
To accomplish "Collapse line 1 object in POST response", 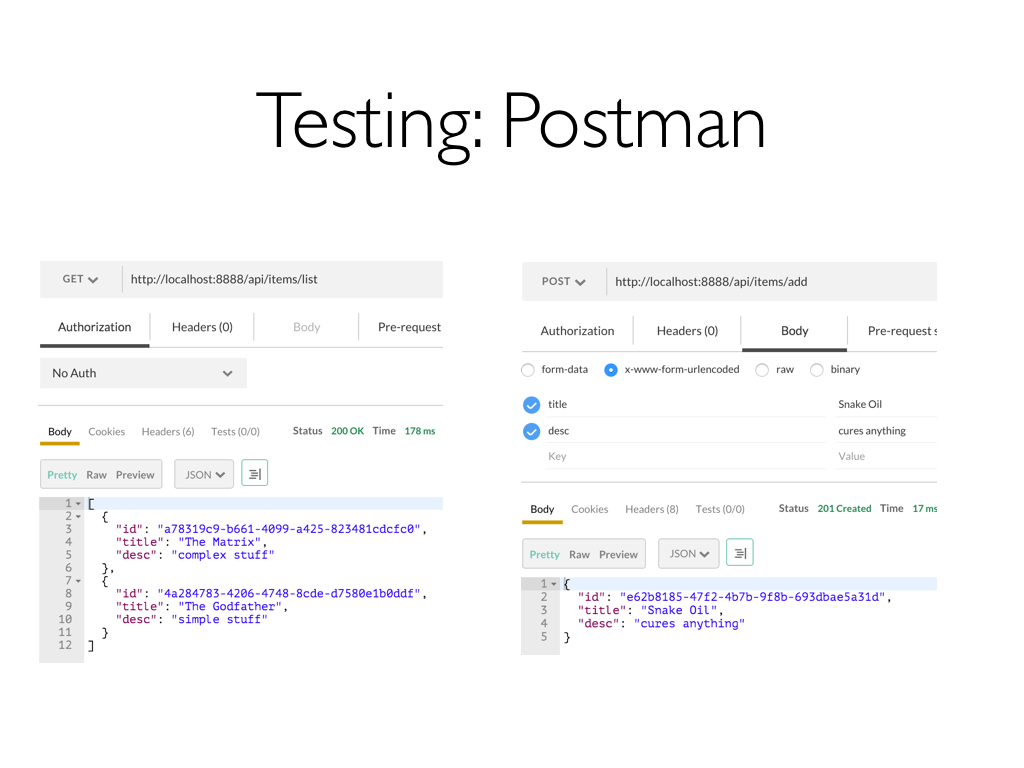I will click(x=554, y=584).
